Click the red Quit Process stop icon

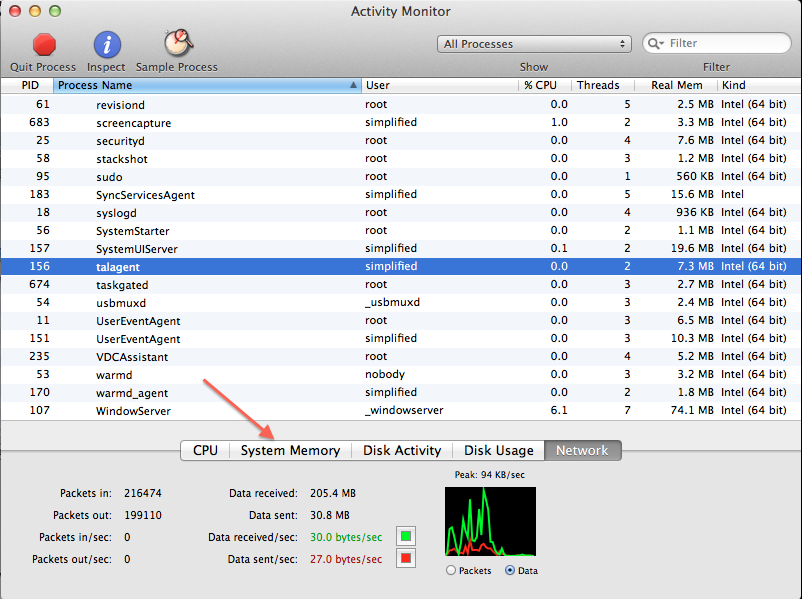tap(42, 44)
